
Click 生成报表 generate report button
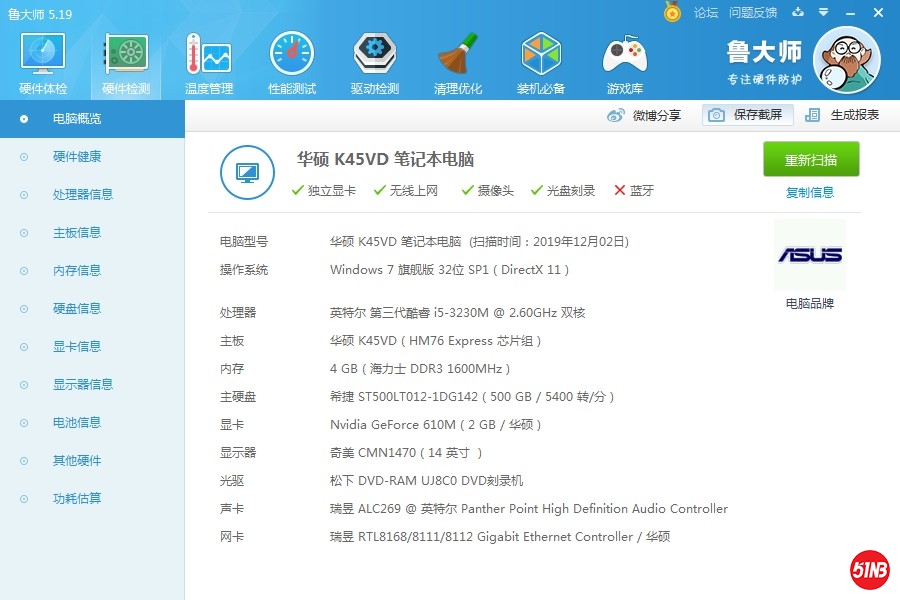[842, 115]
